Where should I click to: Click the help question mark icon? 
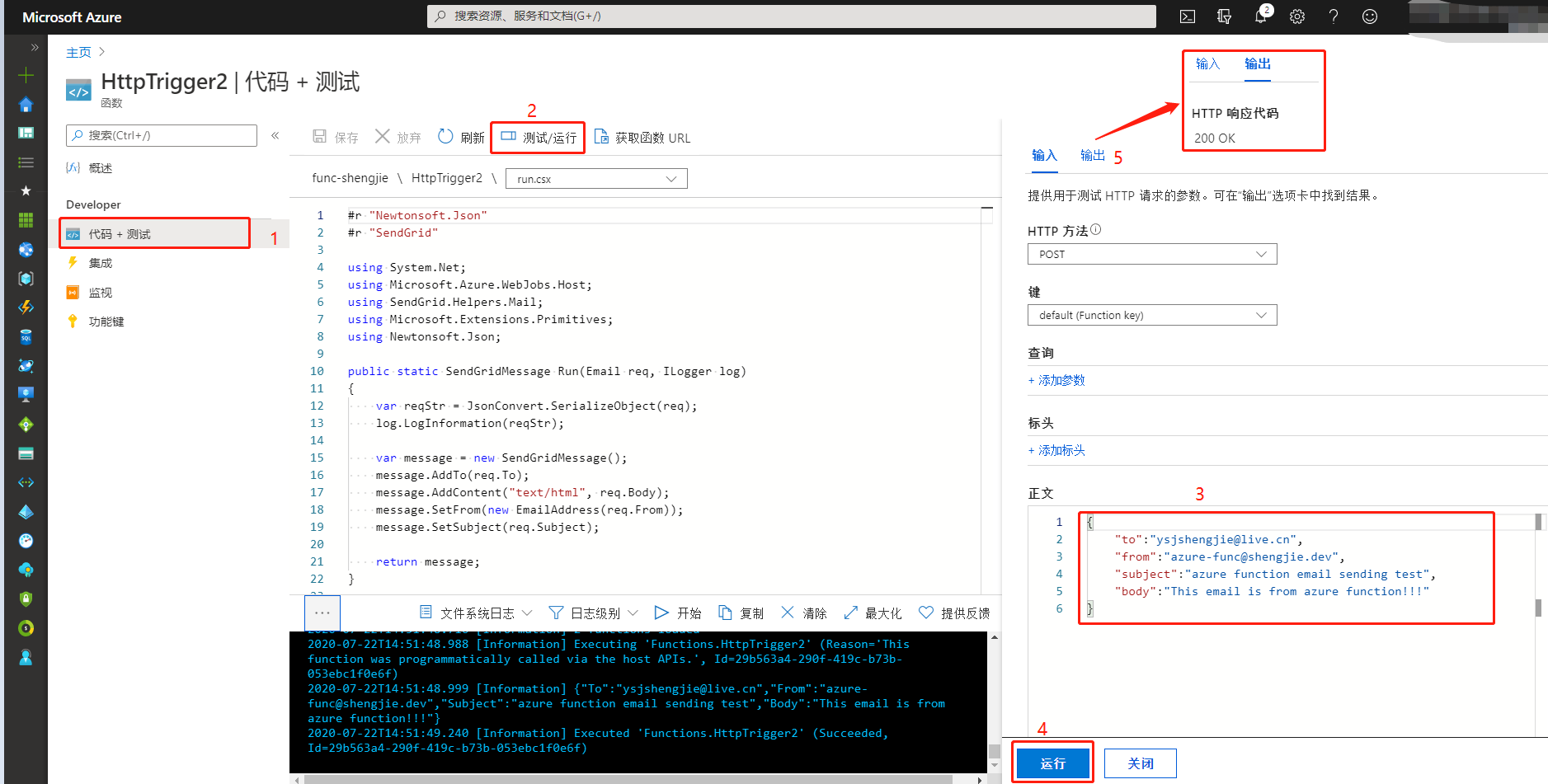coord(1334,16)
